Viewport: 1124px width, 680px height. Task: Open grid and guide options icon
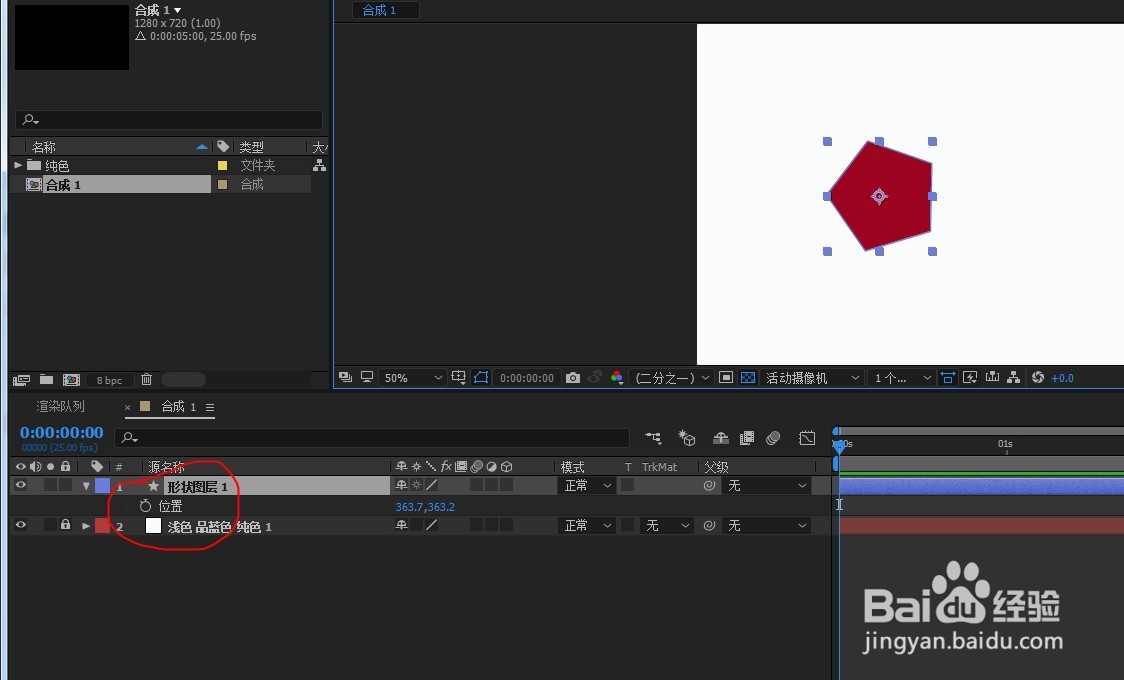click(459, 377)
